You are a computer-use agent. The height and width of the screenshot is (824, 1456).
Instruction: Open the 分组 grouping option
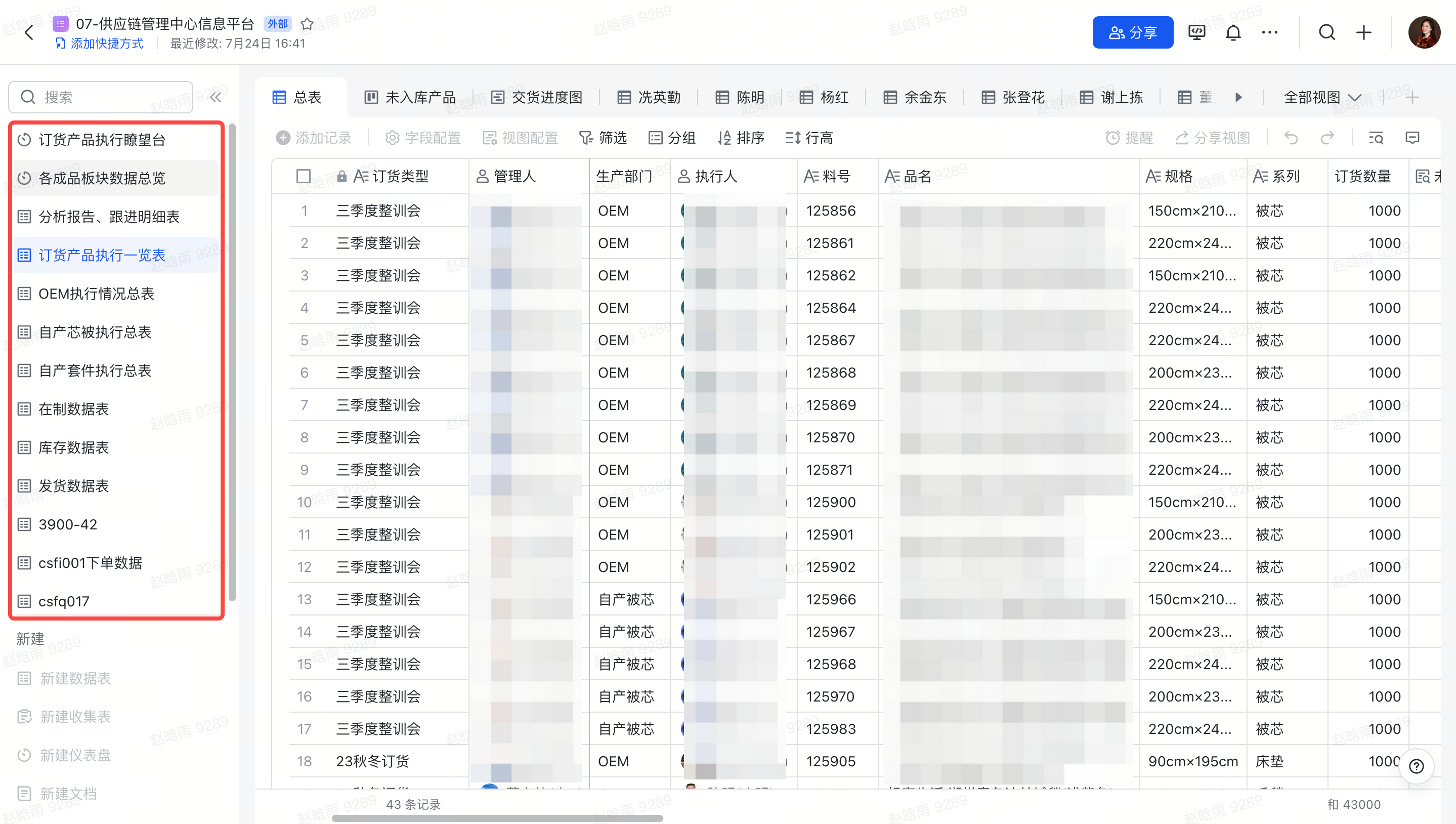coord(672,138)
